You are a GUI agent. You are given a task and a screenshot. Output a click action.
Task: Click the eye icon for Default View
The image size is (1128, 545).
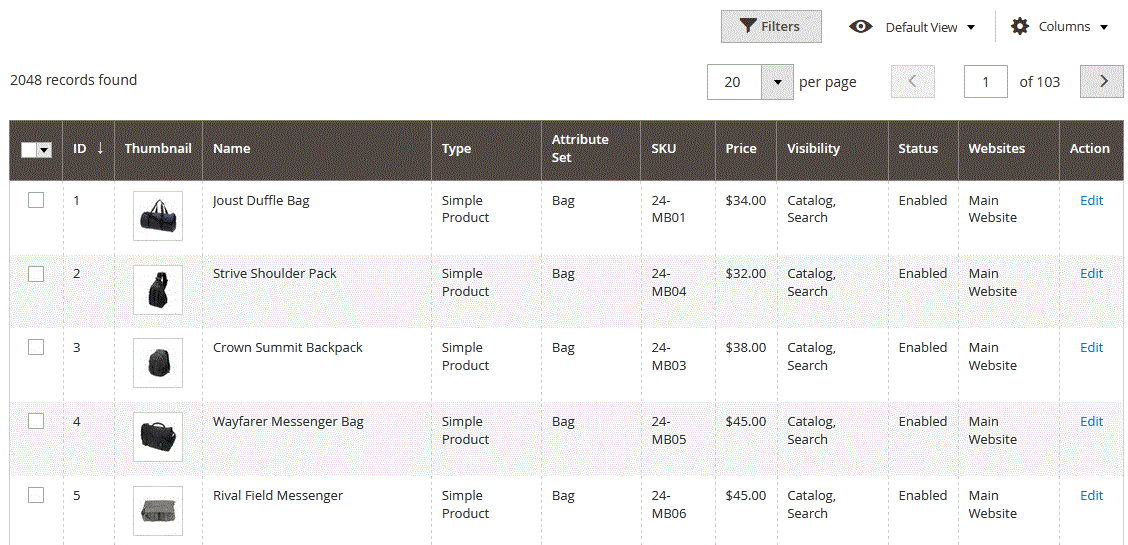tap(860, 27)
